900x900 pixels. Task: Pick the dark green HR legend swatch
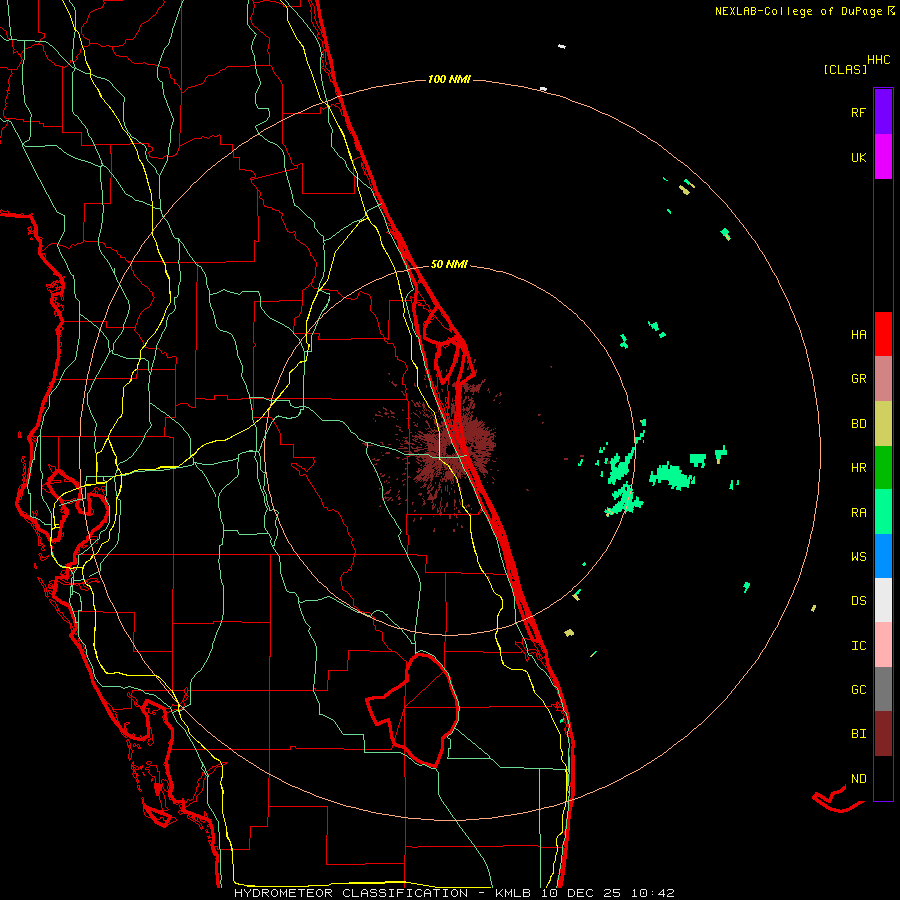883,468
